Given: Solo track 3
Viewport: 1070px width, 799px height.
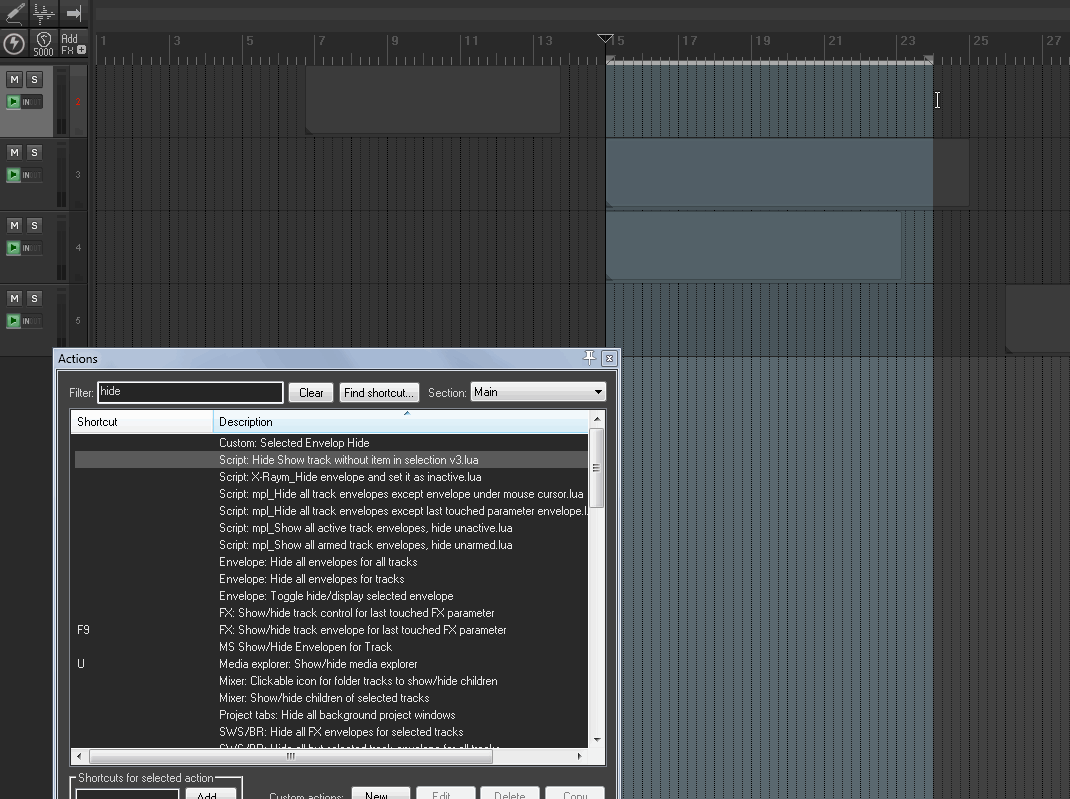Looking at the screenshot, I should [34, 152].
